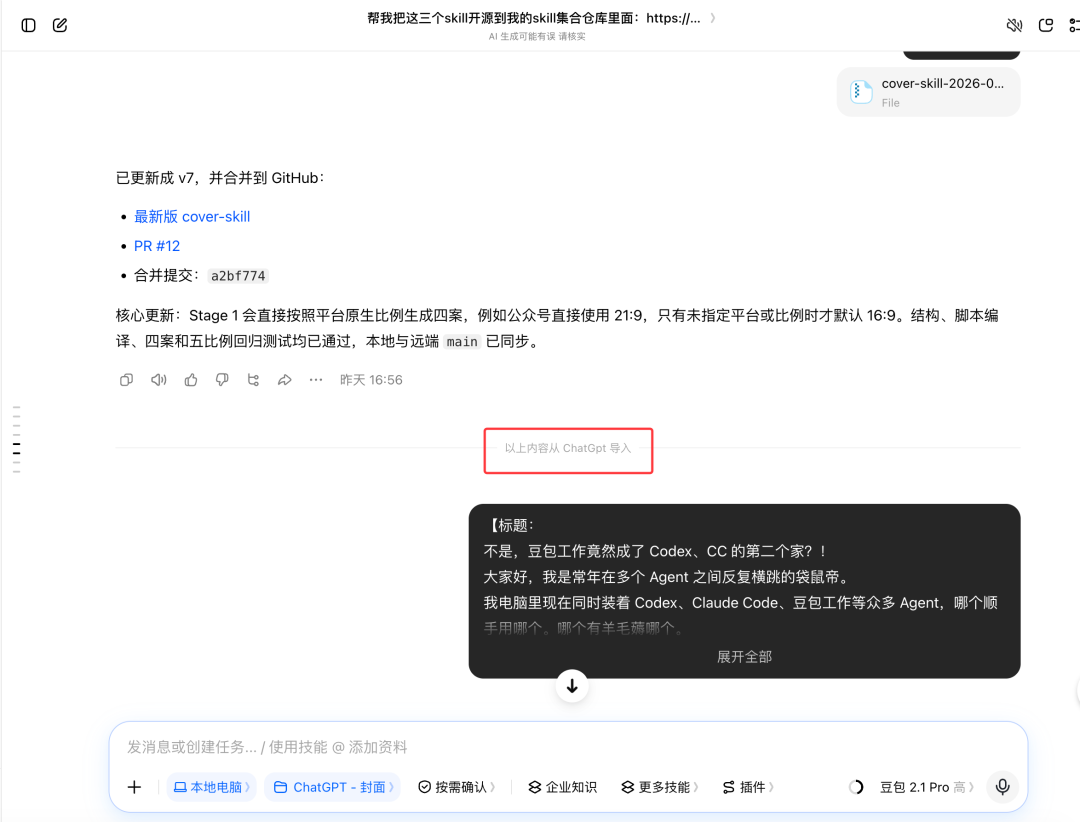Expand the 更多技能 menu
1080x822 pixels.
pyautogui.click(x=660, y=787)
